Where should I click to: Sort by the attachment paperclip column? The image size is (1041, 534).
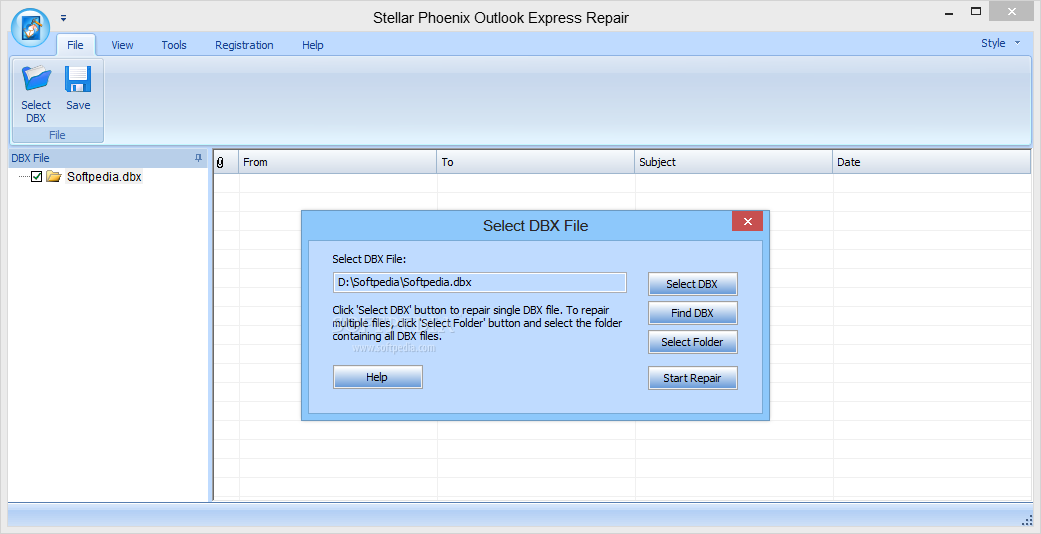(226, 162)
